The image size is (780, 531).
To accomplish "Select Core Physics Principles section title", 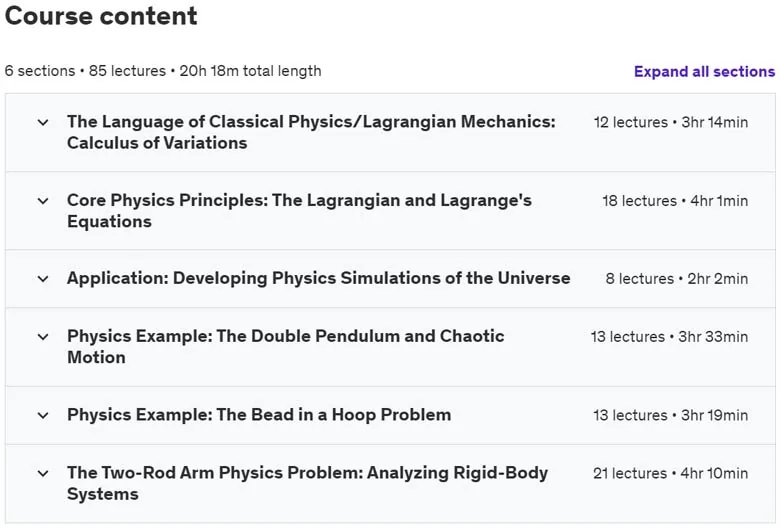I will tap(299, 211).
